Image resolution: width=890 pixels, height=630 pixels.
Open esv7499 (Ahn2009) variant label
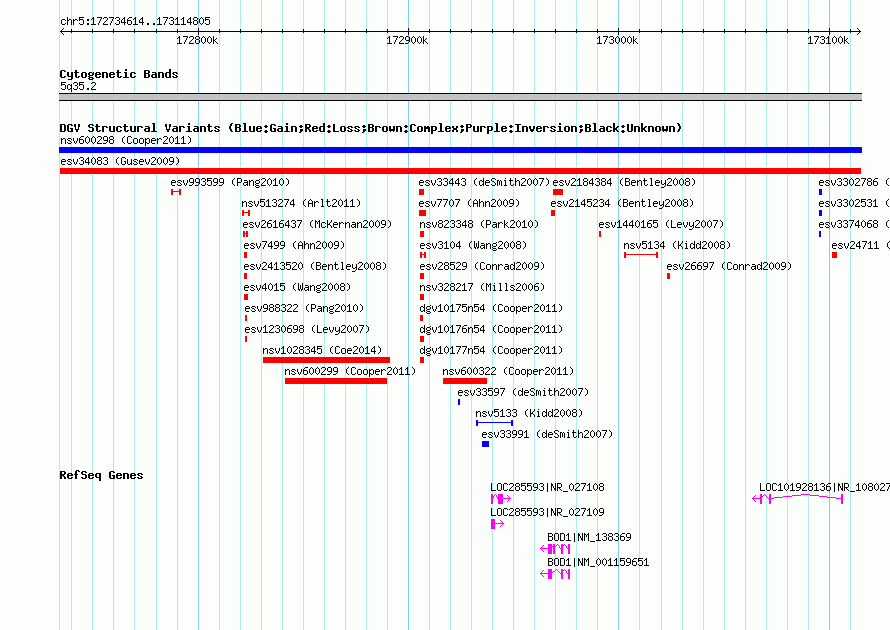(294, 245)
